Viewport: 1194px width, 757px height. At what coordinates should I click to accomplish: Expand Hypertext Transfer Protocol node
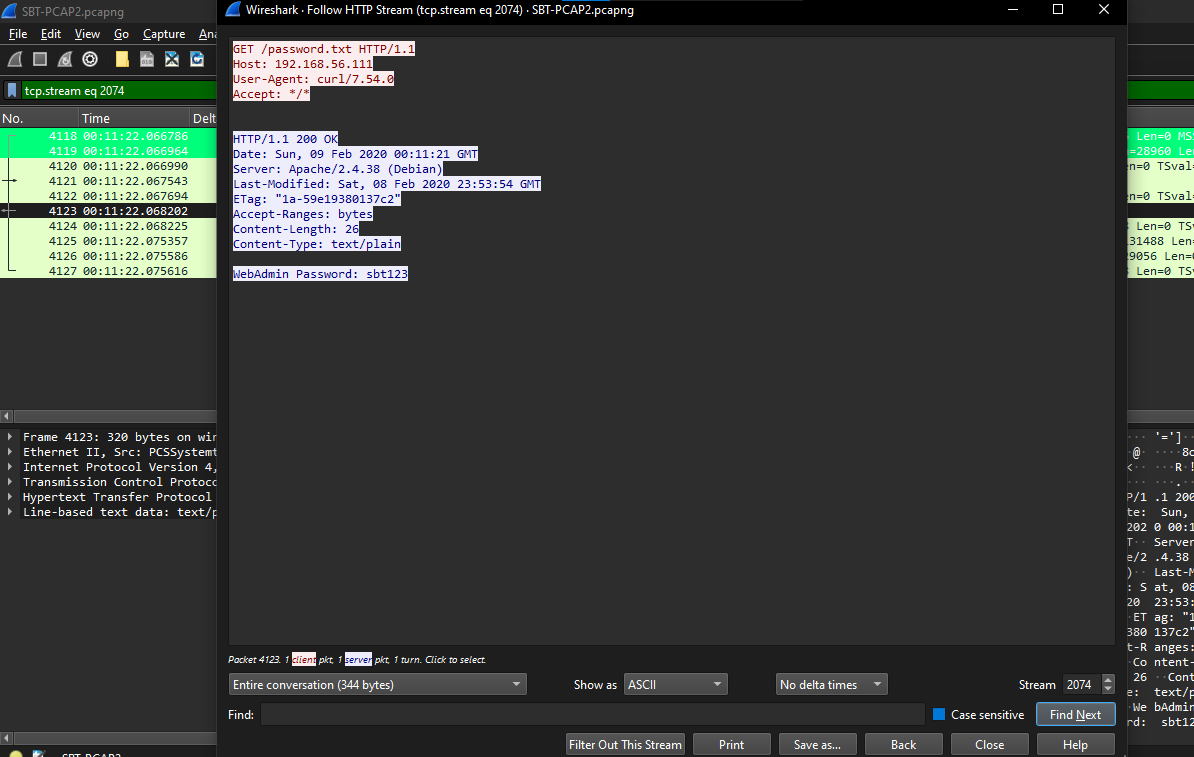[x=10, y=497]
